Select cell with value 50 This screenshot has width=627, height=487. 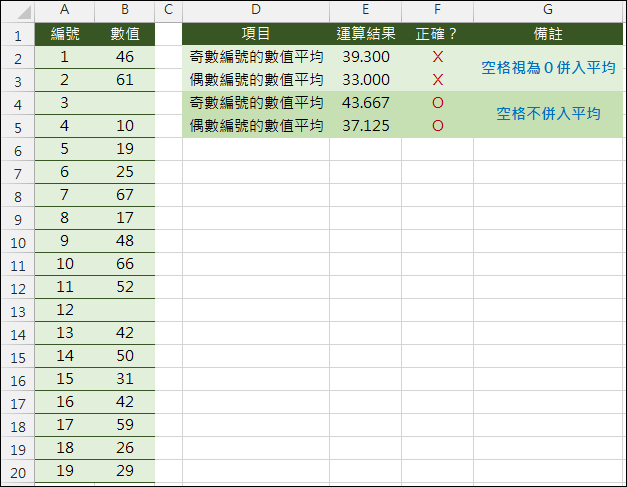pos(125,356)
